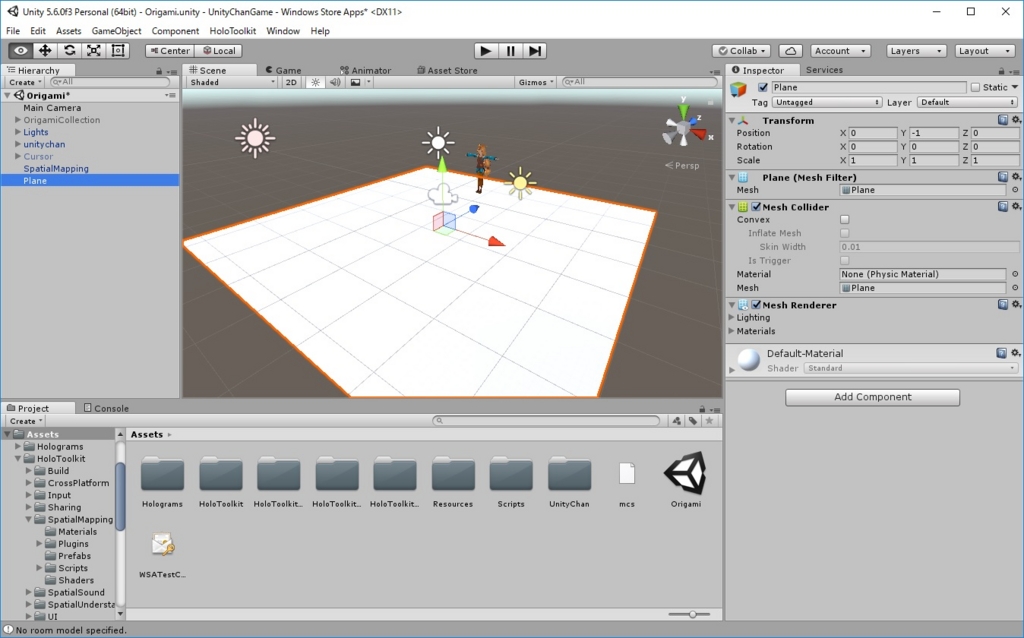Select the mcs file asset

pos(627,473)
